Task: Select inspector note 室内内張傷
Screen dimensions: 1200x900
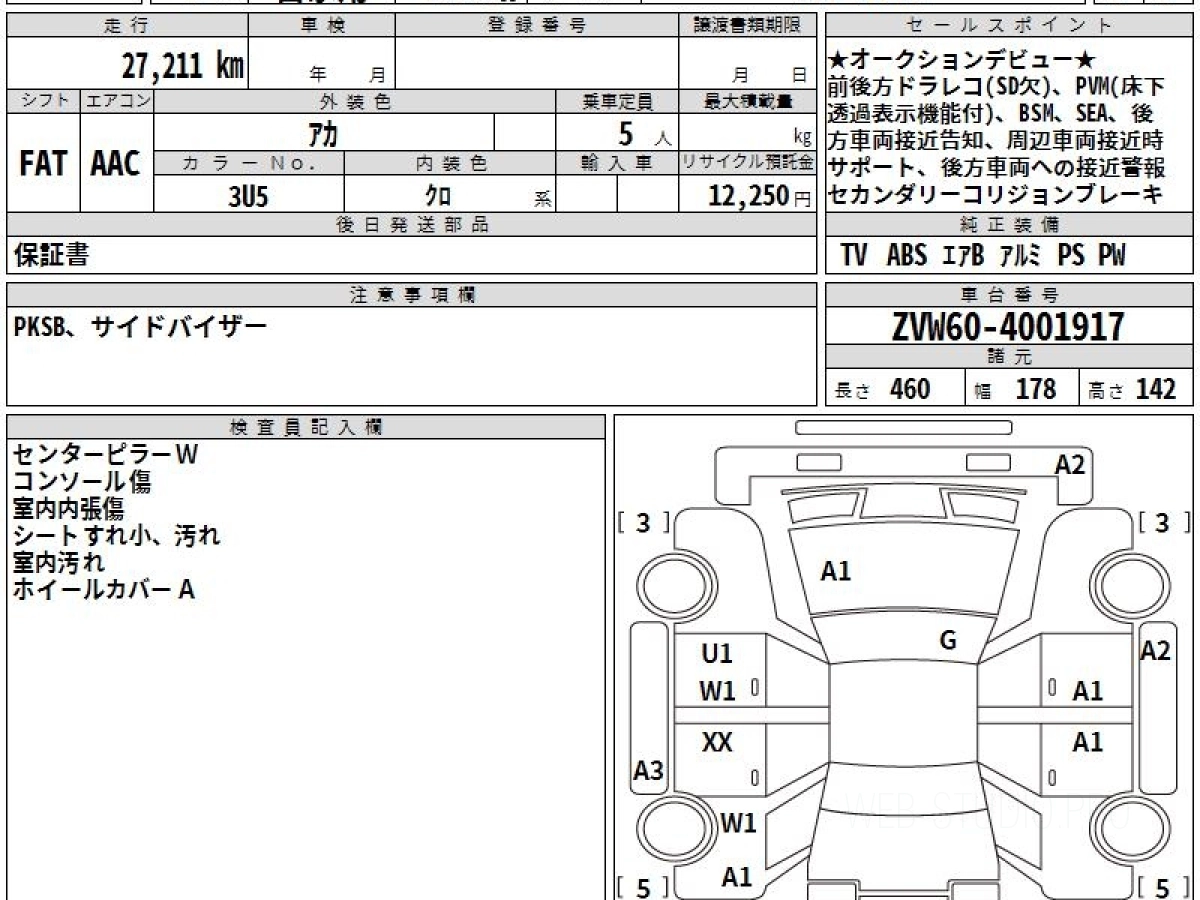Action: pyautogui.click(x=68, y=508)
